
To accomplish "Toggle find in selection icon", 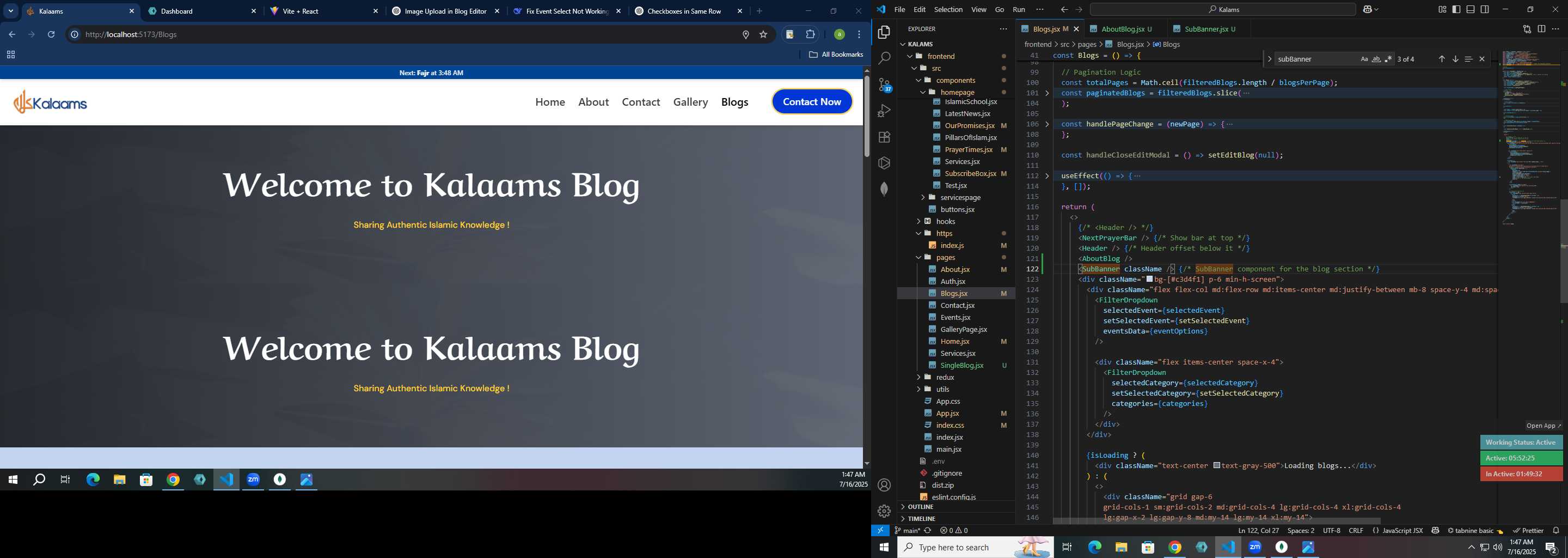I will point(1469,59).
